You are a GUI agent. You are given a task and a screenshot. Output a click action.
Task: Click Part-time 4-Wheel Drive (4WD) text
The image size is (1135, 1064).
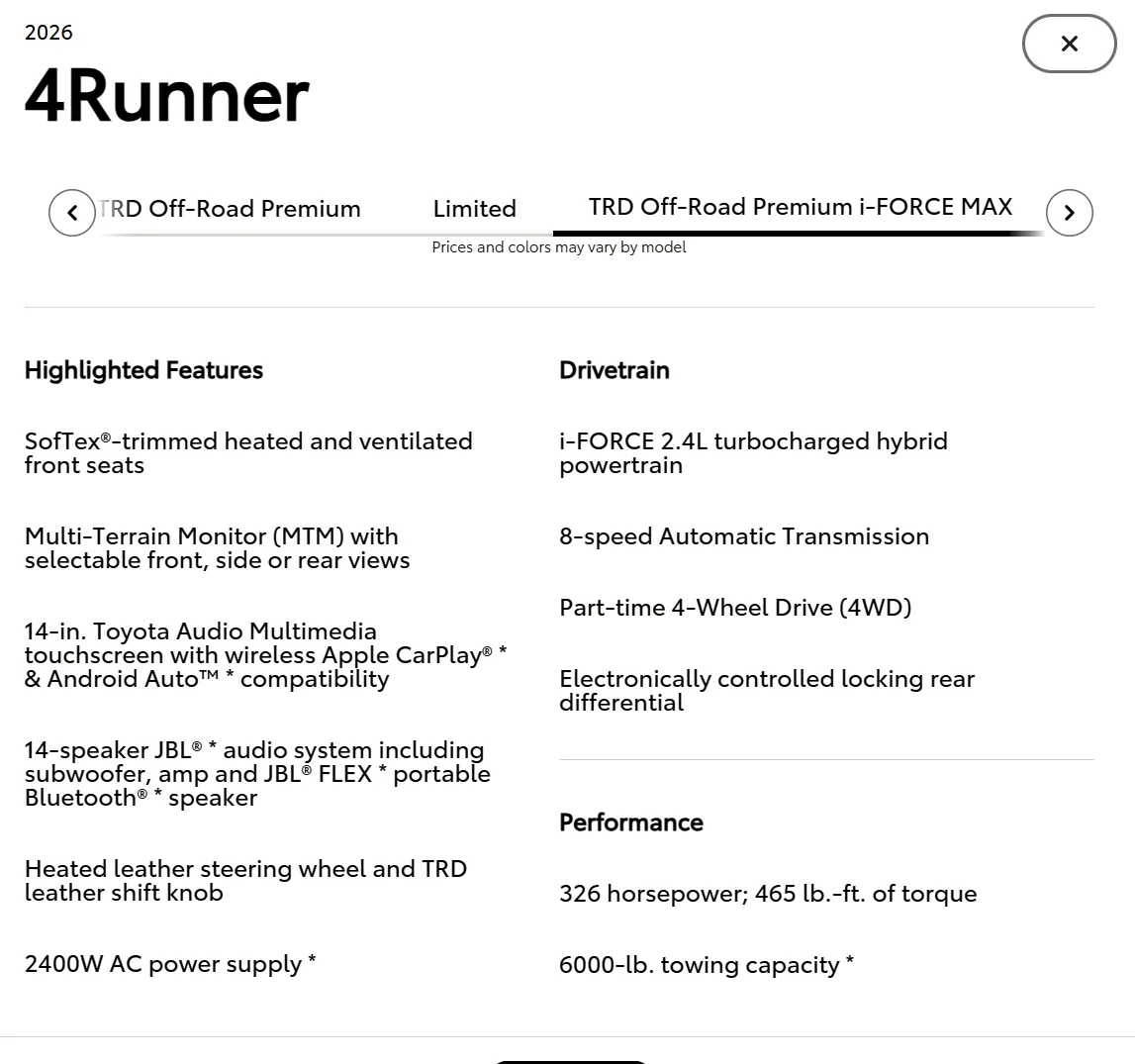735,608
